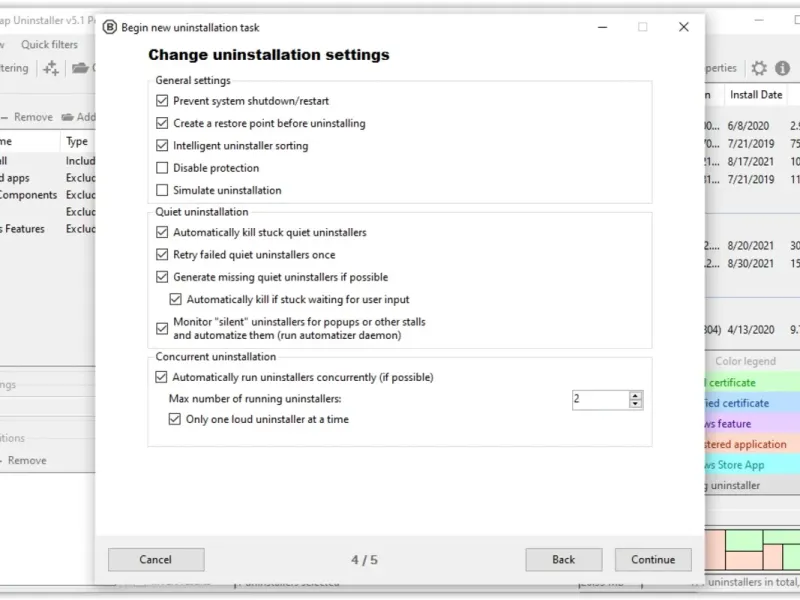The image size is (800, 600).
Task: Open the settings gear icon
Action: [x=759, y=68]
